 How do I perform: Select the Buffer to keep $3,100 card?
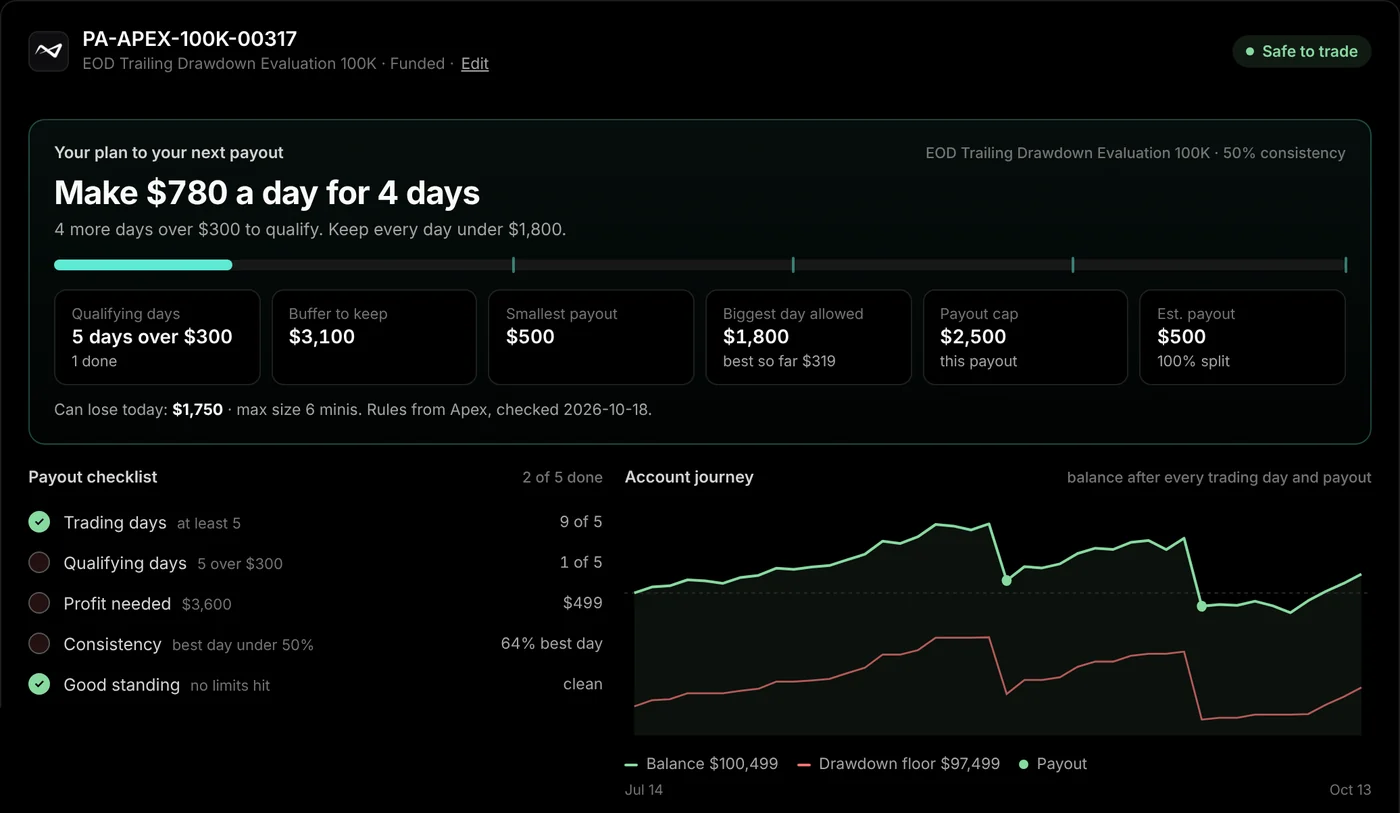(374, 337)
